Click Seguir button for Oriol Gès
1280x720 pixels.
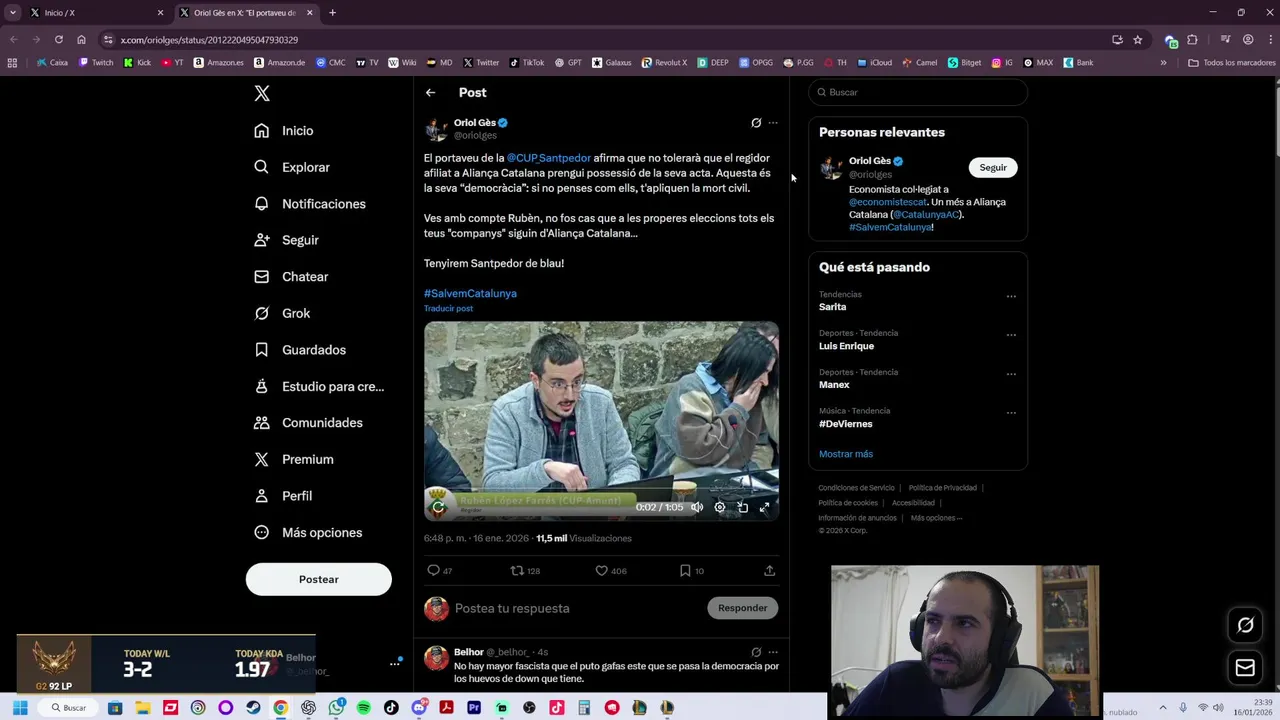[x=993, y=168]
